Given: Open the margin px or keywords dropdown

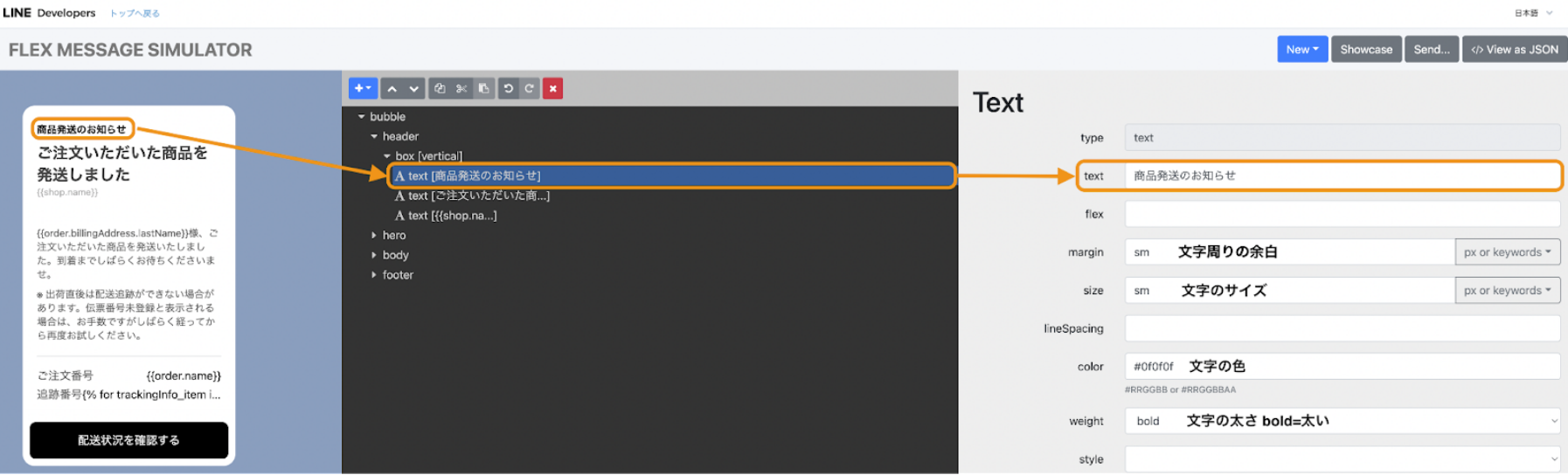Looking at the screenshot, I should coord(1507,252).
